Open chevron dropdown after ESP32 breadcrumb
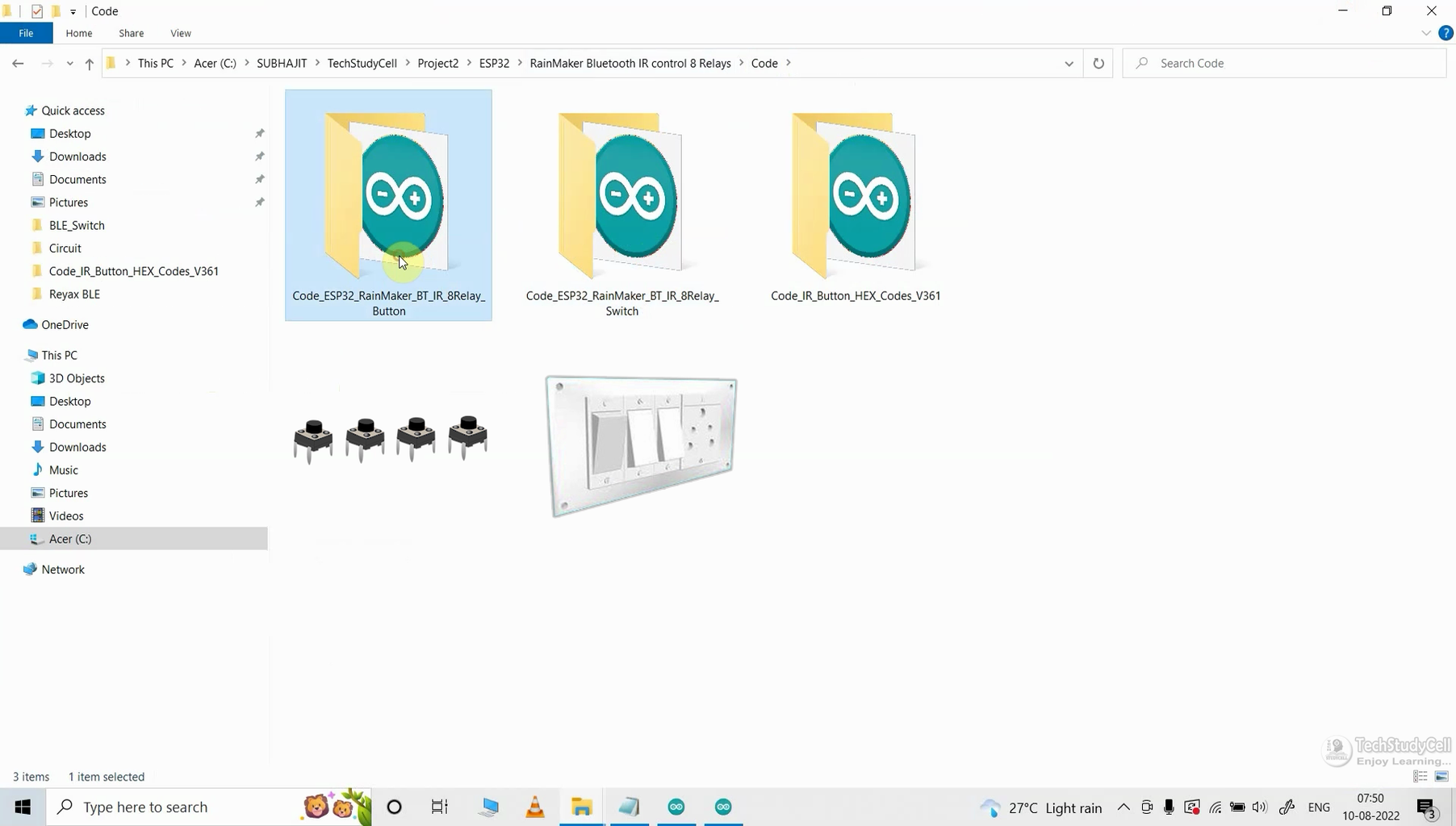This screenshot has width=1456, height=826. tap(520, 63)
